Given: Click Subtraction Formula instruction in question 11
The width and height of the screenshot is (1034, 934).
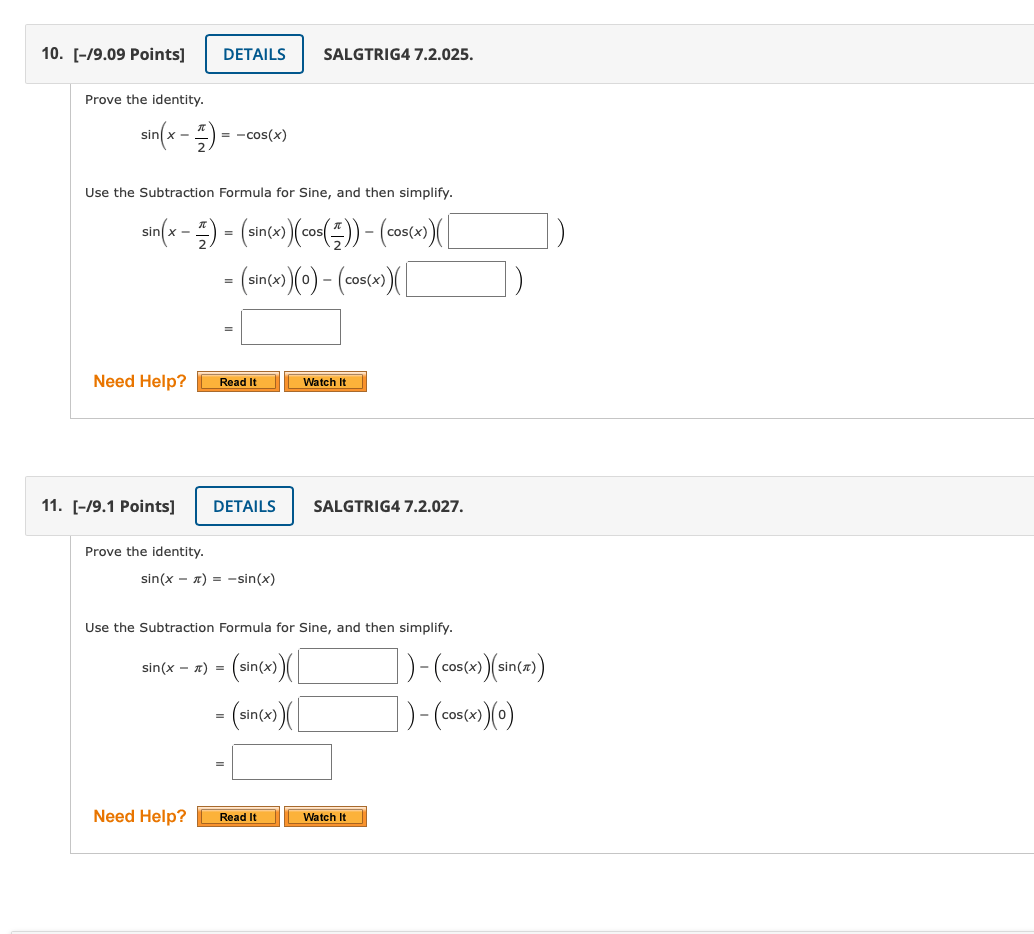Looking at the screenshot, I should [269, 627].
